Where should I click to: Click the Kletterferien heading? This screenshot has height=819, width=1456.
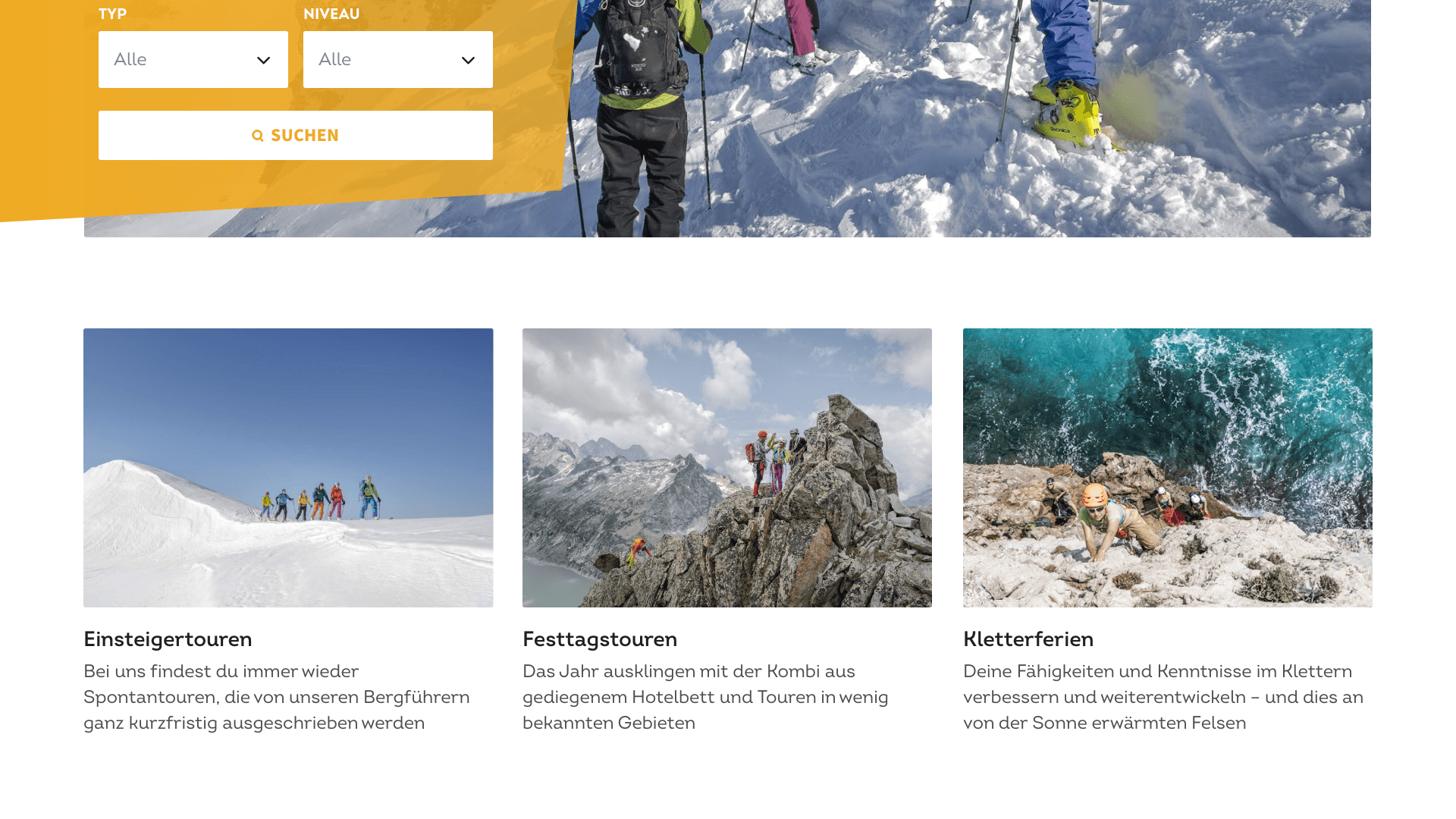coord(1028,639)
